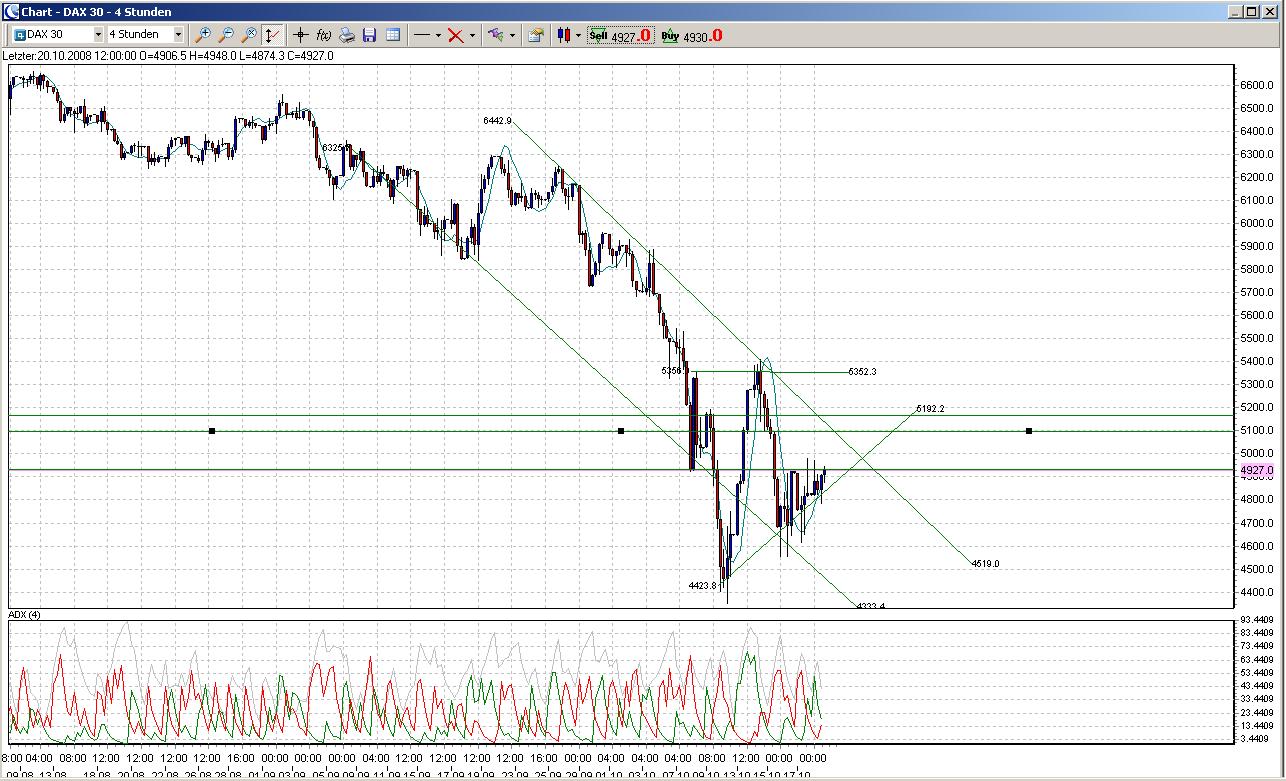This screenshot has width=1286, height=781.
Task: Open the 4 Stunden timeframe dropdown
Action: (178, 35)
